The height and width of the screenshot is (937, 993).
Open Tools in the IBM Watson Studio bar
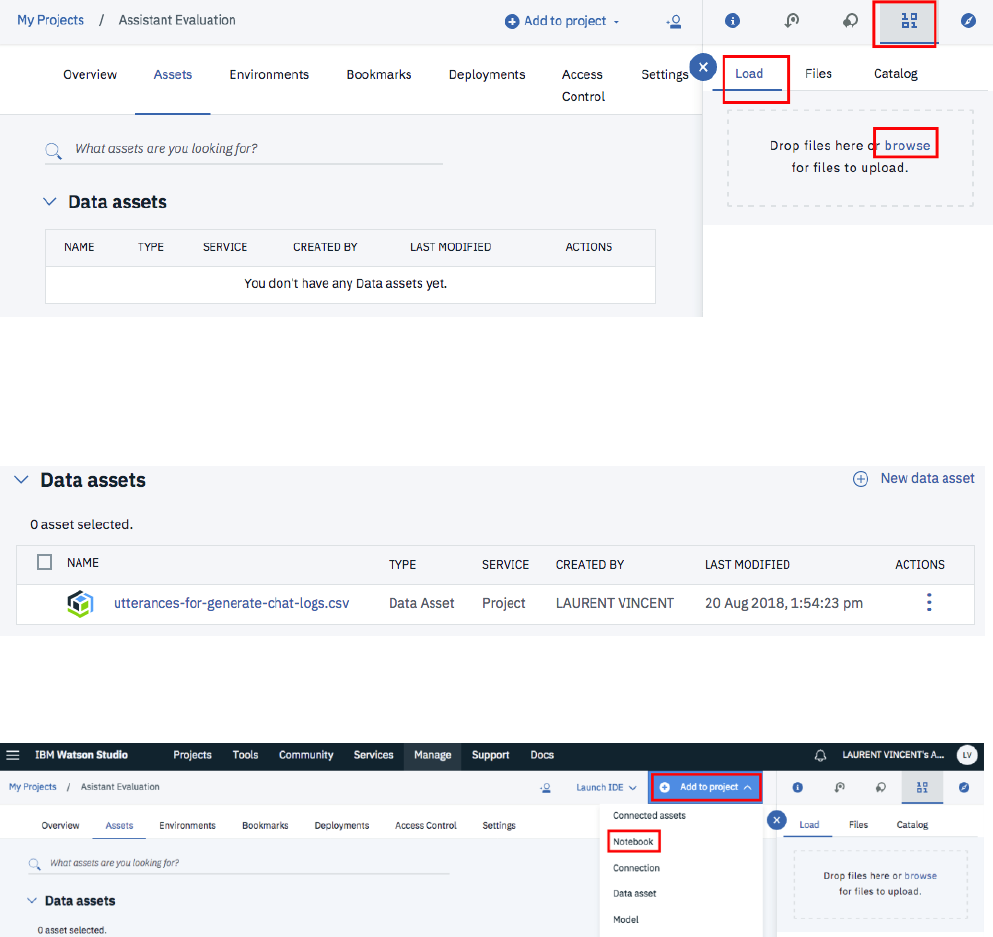tap(245, 755)
